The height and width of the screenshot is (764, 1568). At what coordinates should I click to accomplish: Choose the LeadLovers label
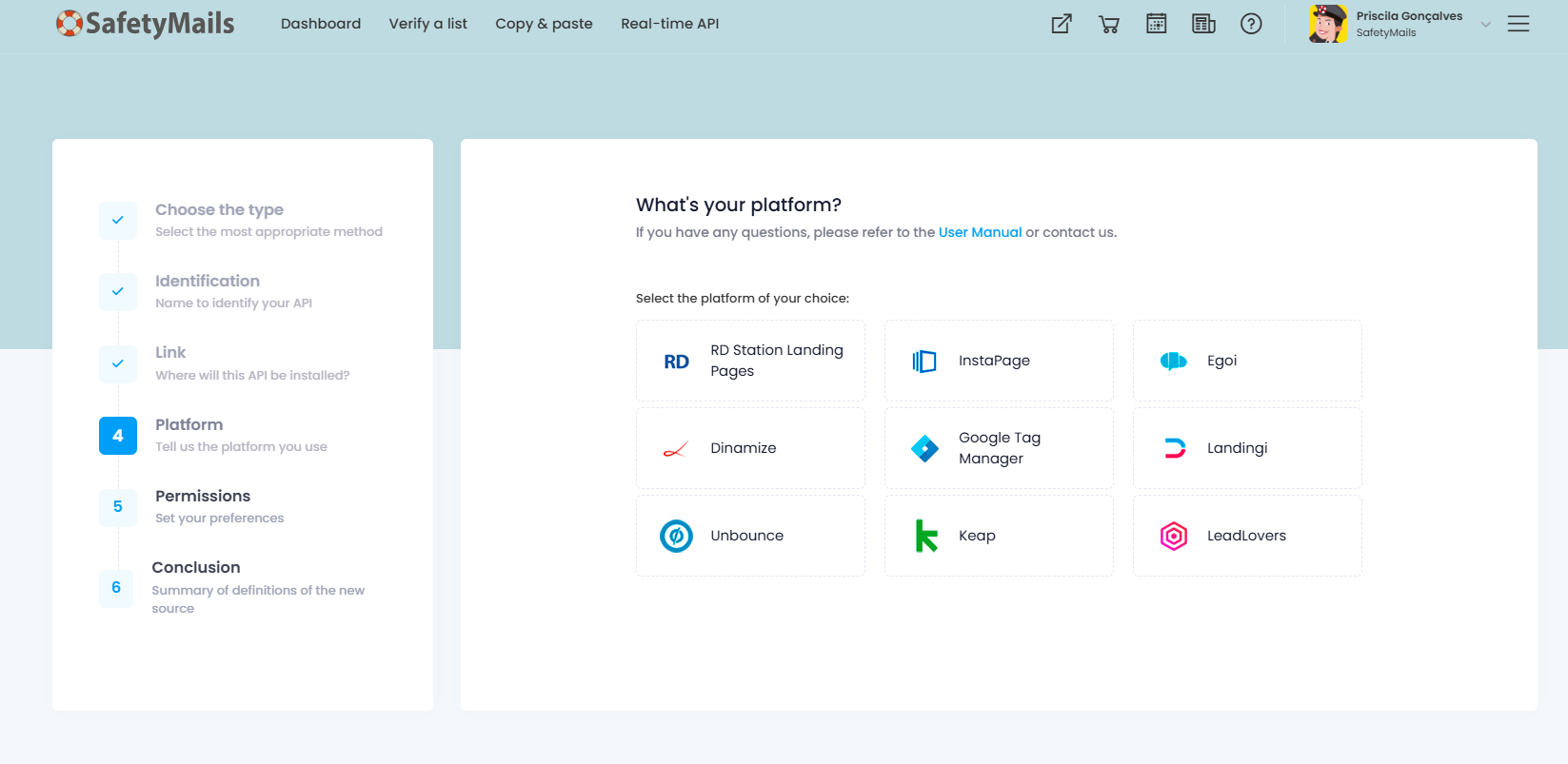click(x=1246, y=536)
